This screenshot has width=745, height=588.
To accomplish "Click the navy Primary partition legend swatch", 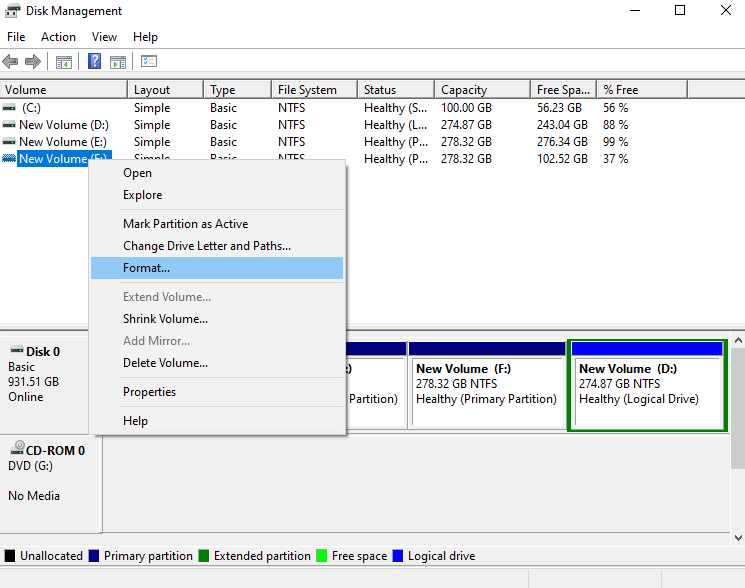I will pyautogui.click(x=94, y=556).
